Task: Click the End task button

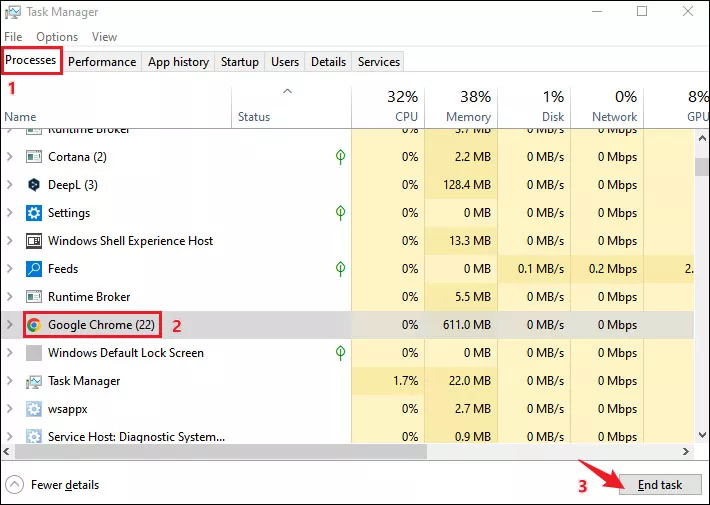Action: click(x=660, y=485)
